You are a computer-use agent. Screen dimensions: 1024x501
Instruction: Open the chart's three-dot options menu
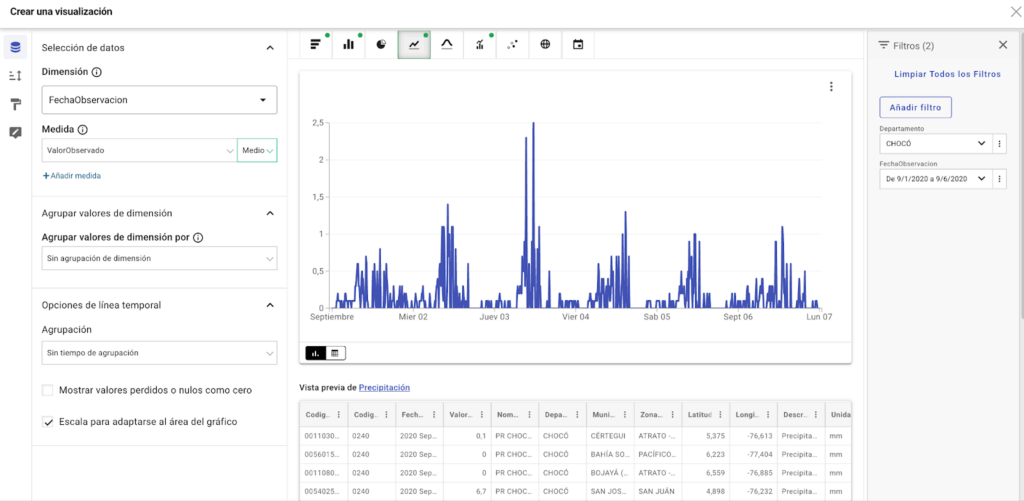[831, 87]
